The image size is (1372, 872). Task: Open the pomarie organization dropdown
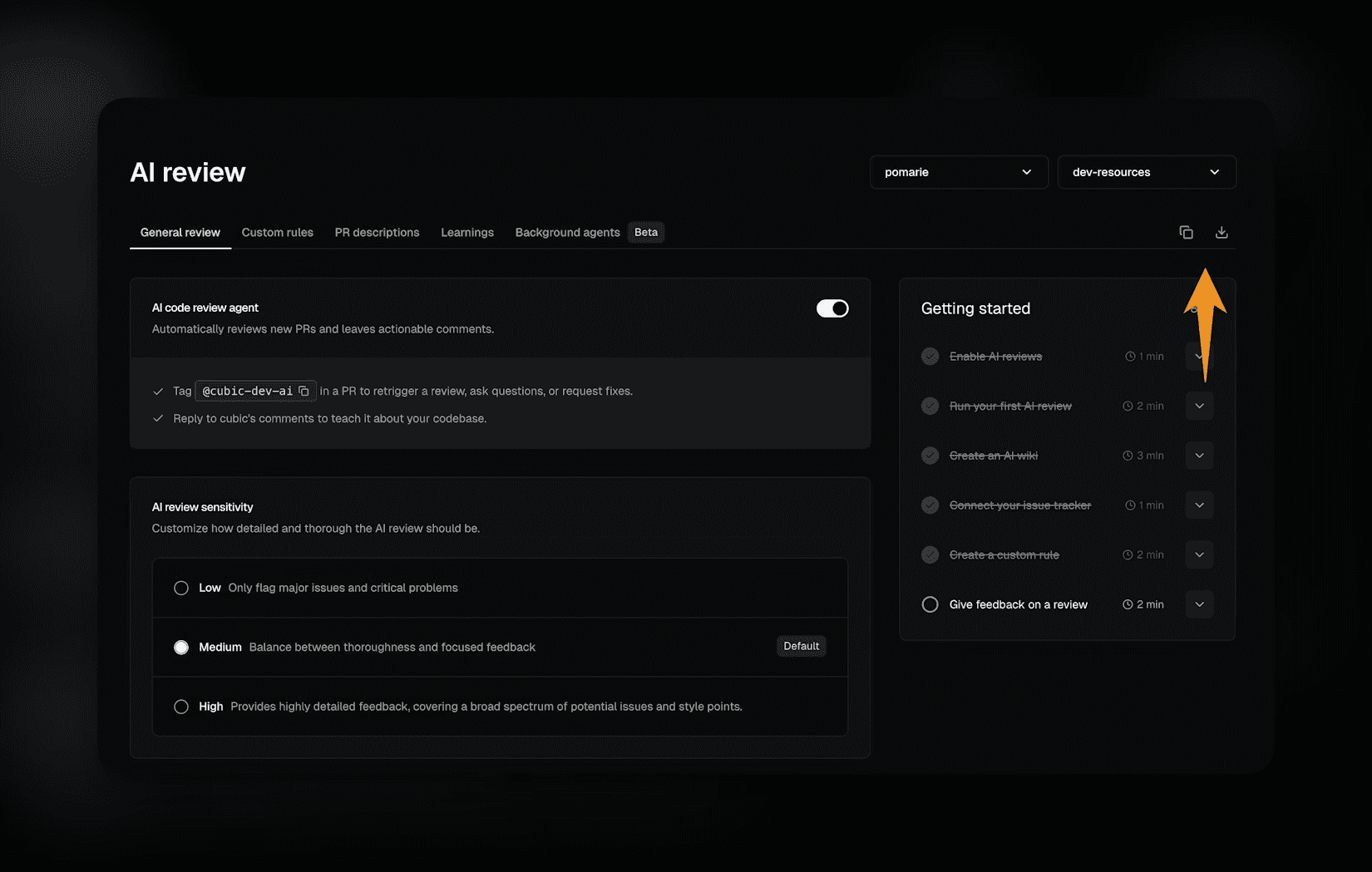tap(958, 172)
